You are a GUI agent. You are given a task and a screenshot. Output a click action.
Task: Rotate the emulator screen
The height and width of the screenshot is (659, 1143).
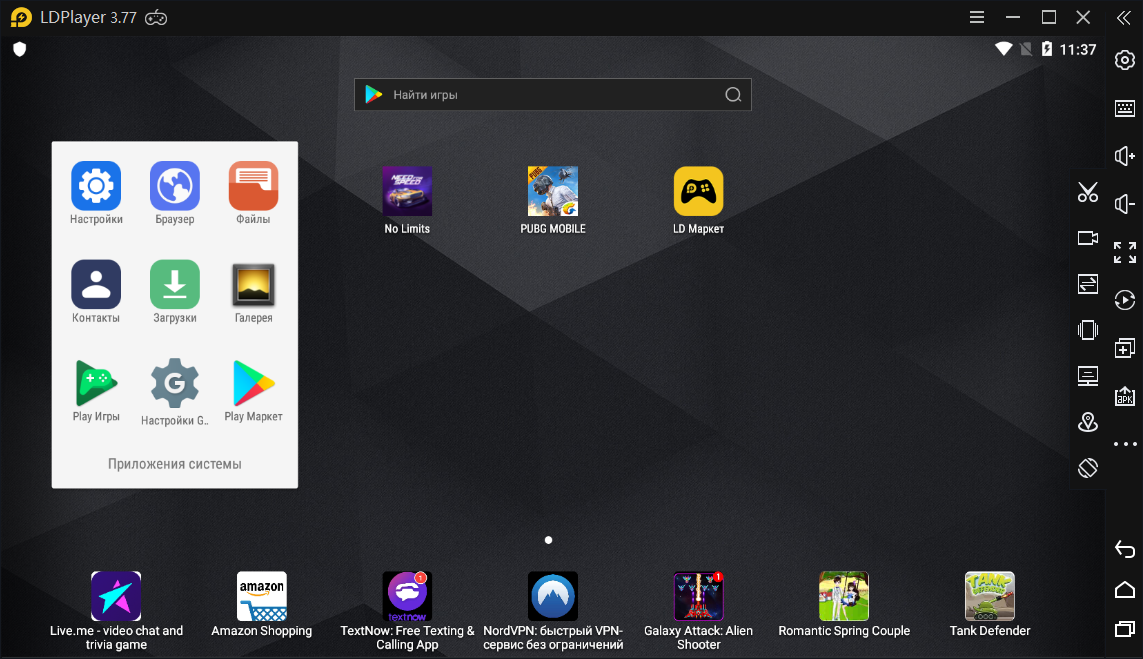tap(1088, 468)
